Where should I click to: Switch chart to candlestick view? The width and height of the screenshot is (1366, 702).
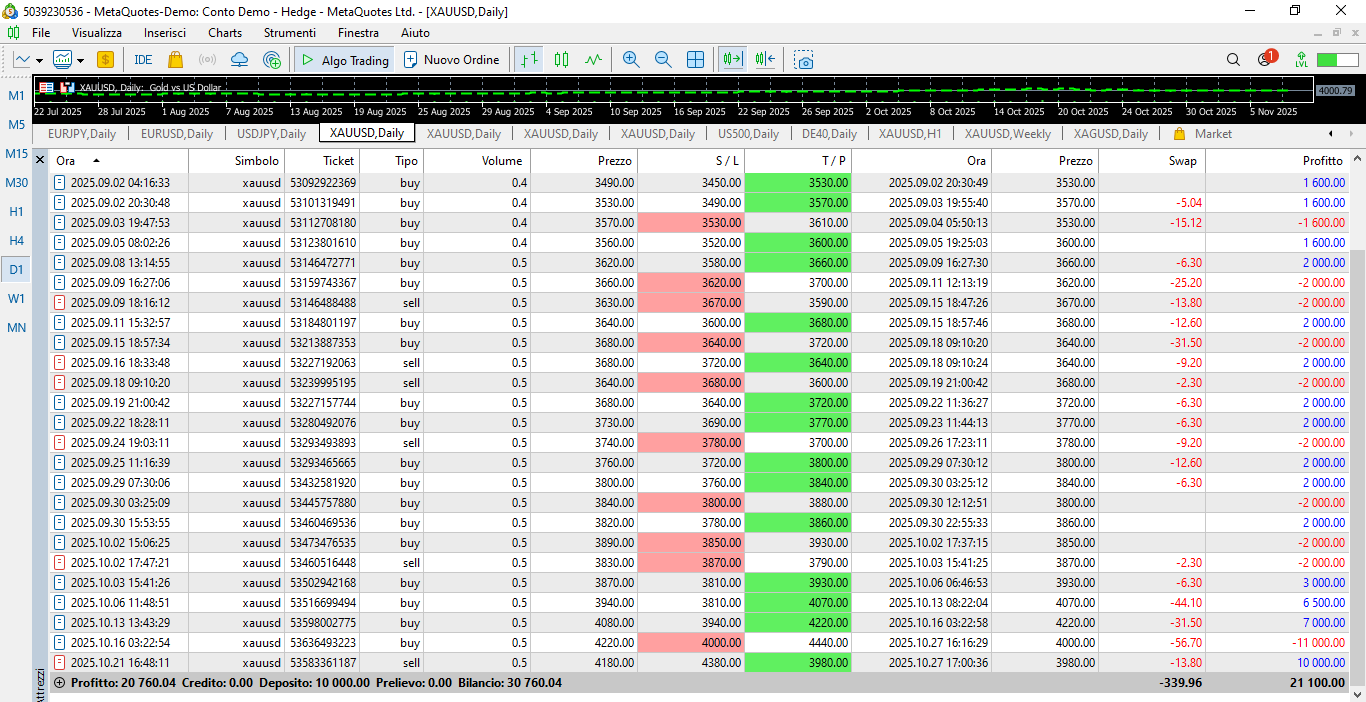coord(561,60)
